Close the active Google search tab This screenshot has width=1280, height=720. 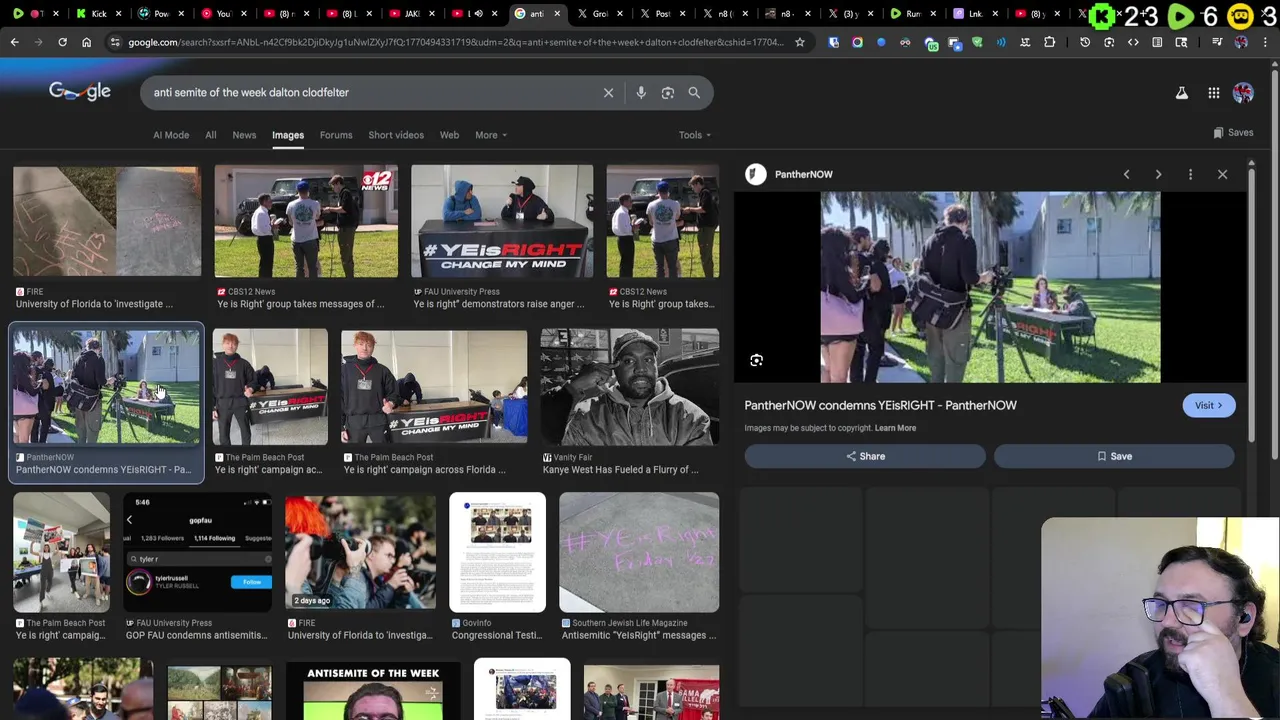pos(557,14)
